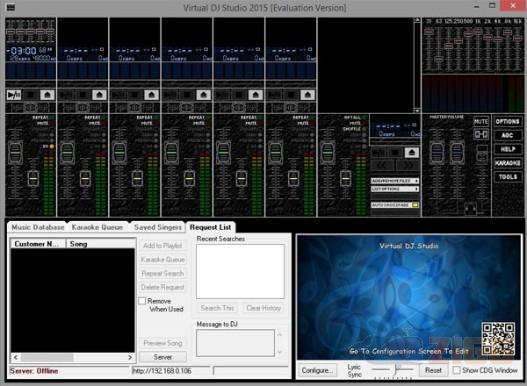This screenshot has height=386, width=527.
Task: Click Customer N... column header
Action: [39, 244]
